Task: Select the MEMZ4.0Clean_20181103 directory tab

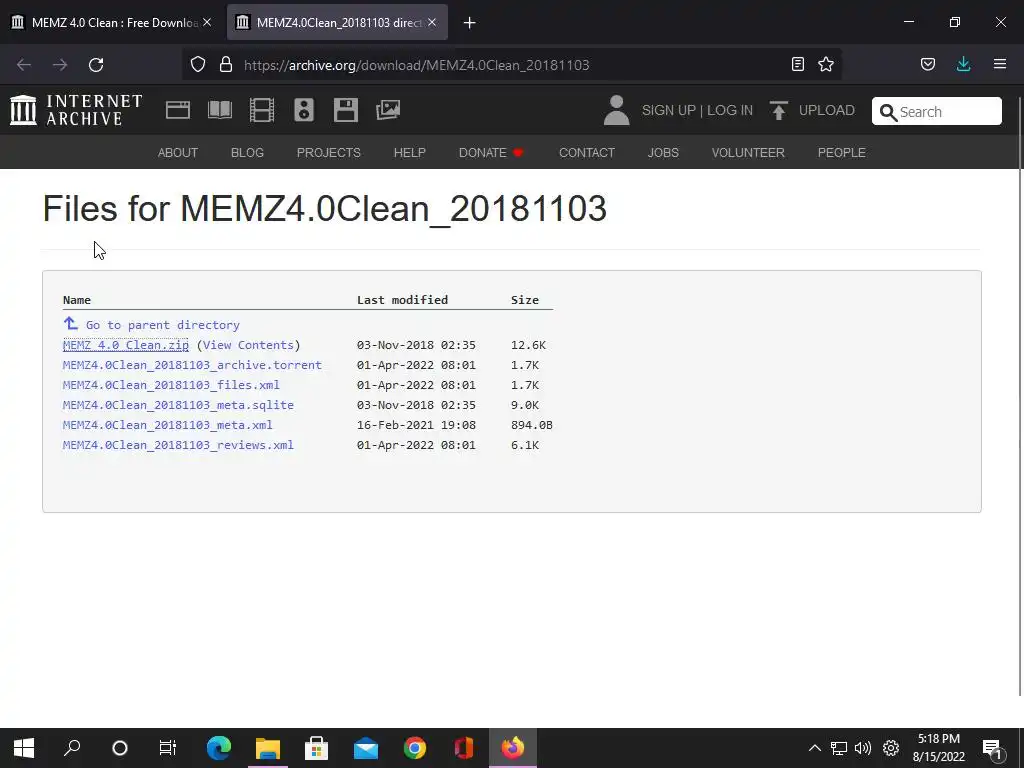Action: point(337,22)
